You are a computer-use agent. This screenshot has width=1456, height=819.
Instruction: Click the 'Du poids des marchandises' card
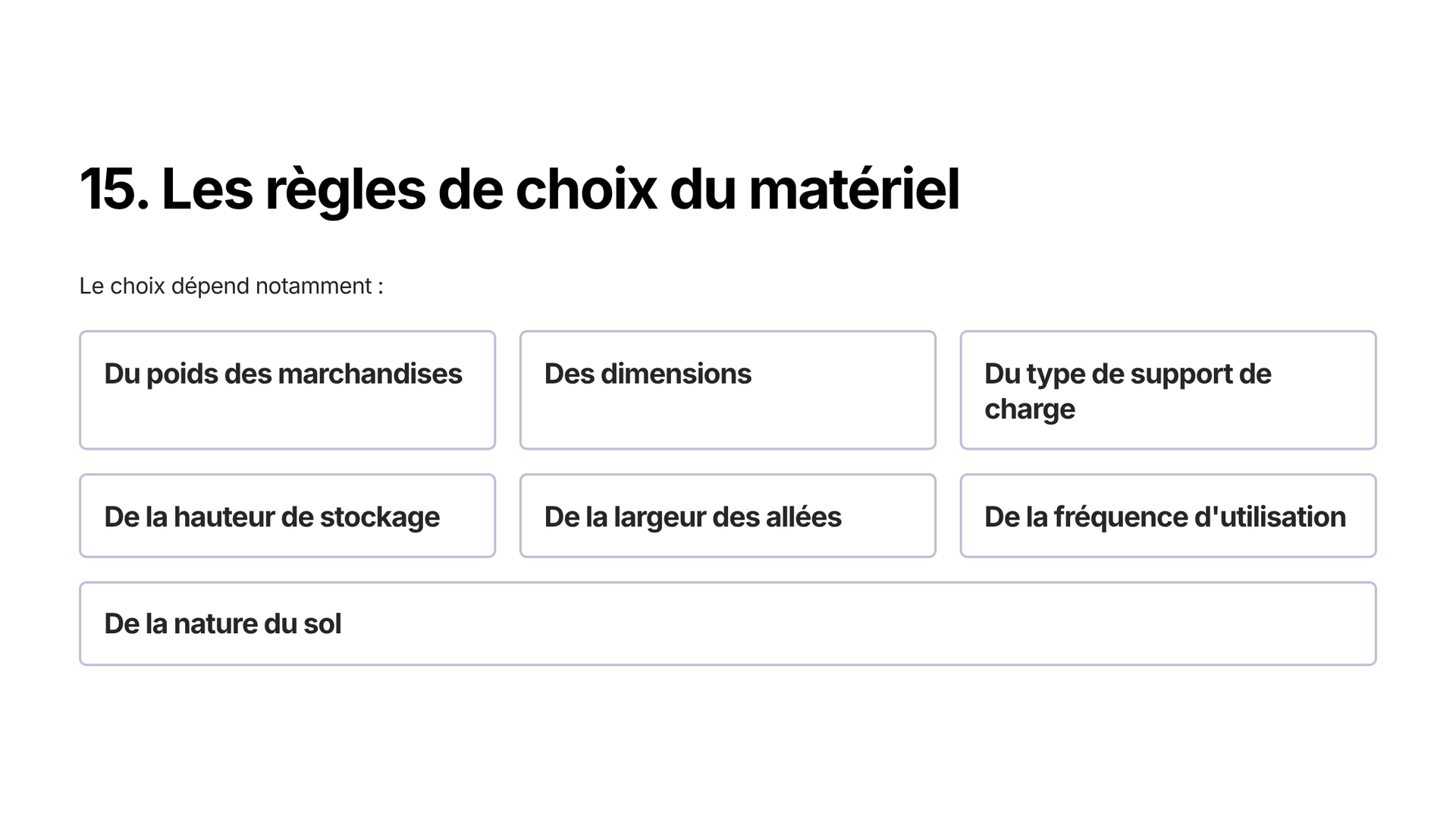(287, 390)
